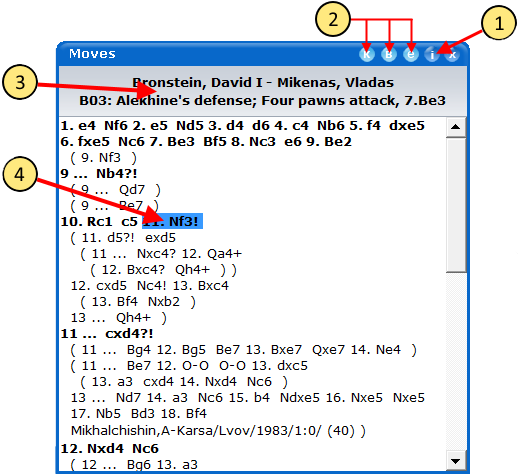Open the info (i) icon in Moves panel
Screen dimensions: 518x476
click(432, 55)
